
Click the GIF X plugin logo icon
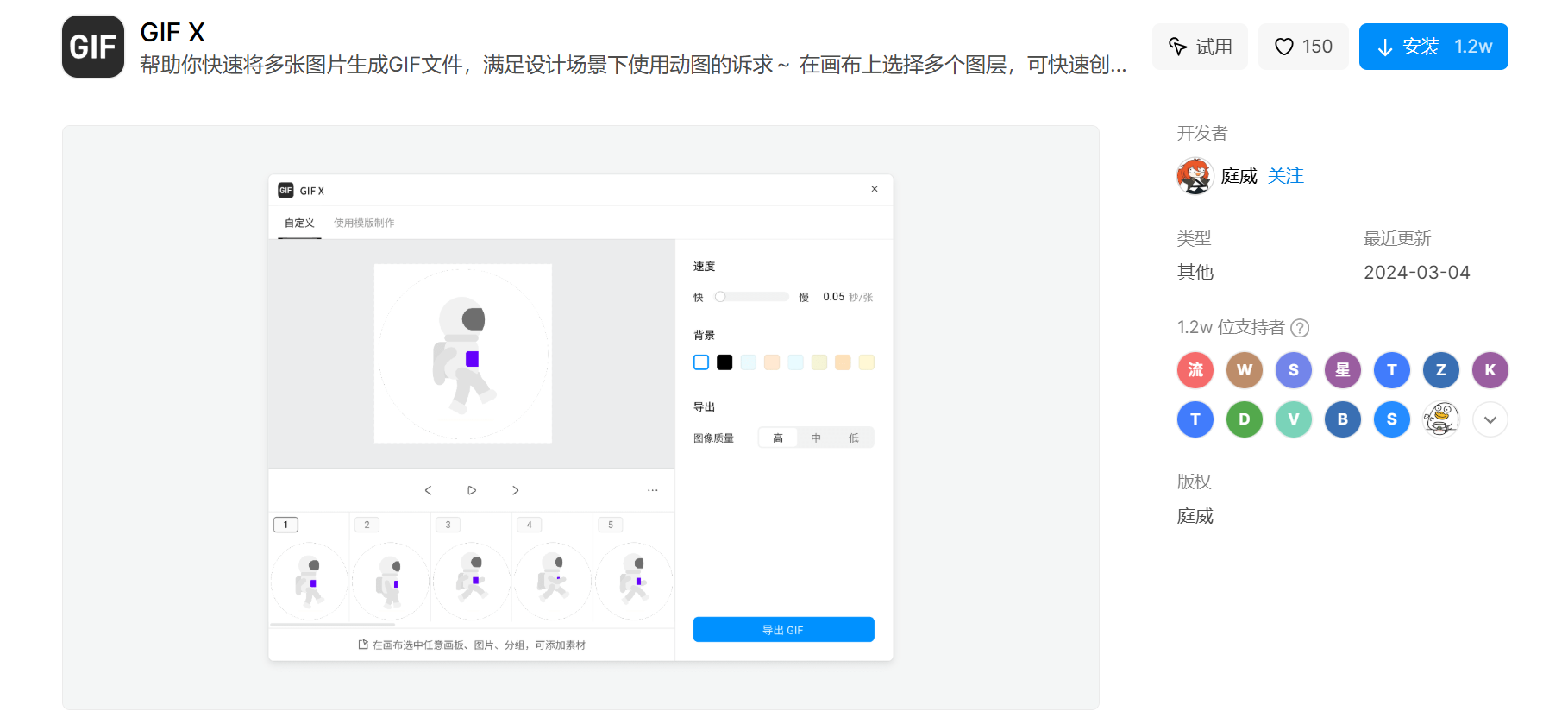coord(93,47)
